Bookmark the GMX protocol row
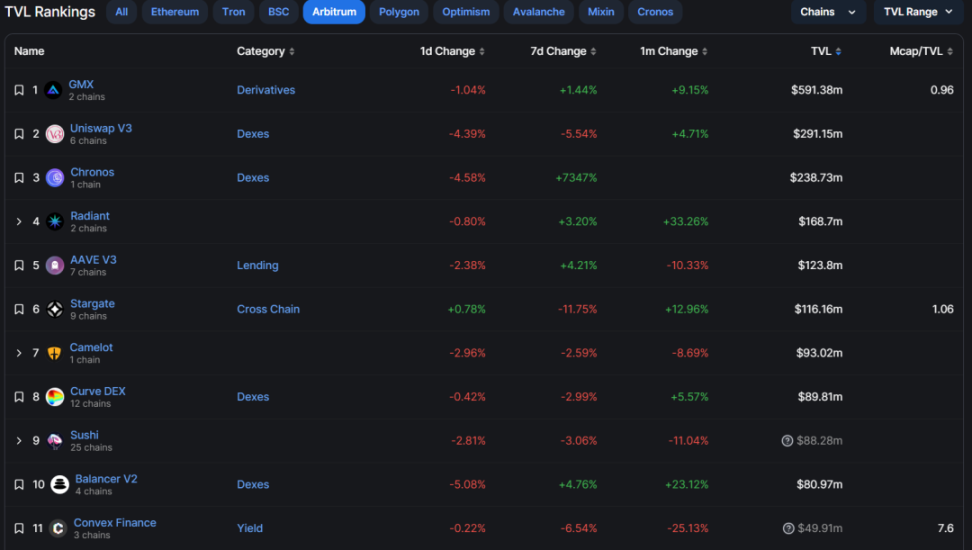 pos(18,90)
